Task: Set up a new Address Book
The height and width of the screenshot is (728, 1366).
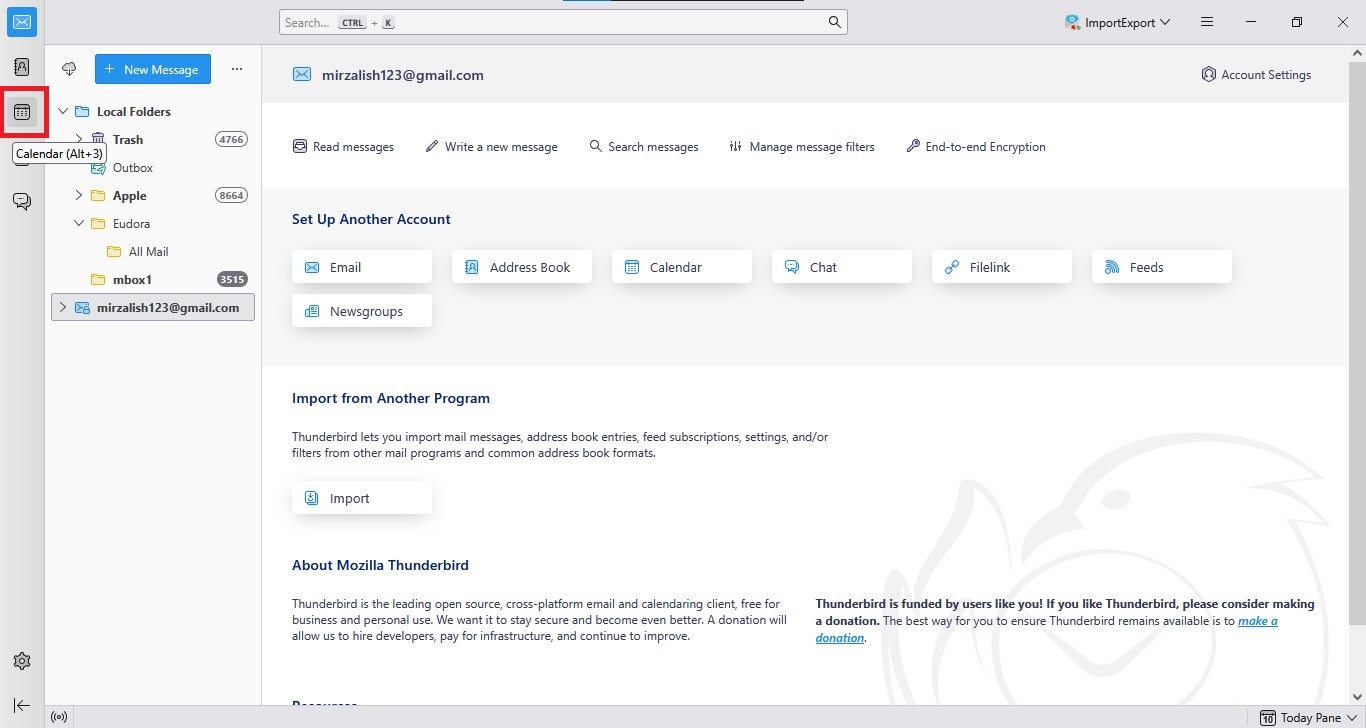Action: click(x=522, y=267)
